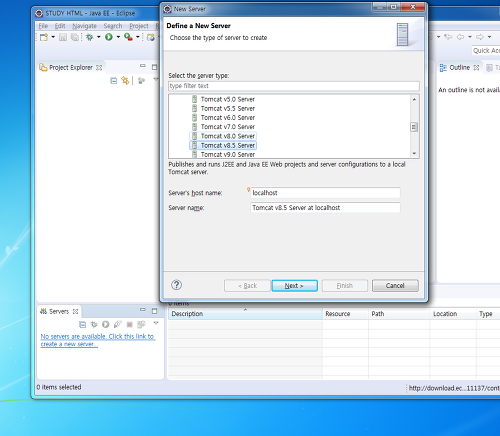
Task: Maximize the Servers view
Action: (x=154, y=311)
